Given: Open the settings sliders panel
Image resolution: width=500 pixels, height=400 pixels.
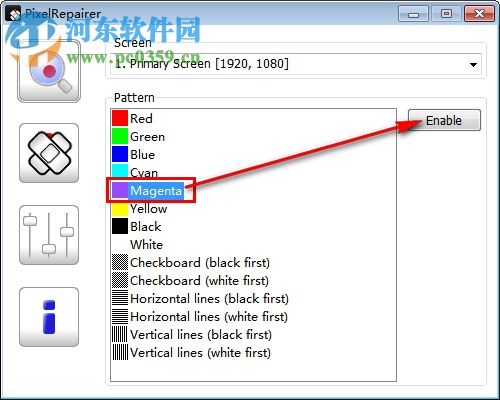Looking at the screenshot, I should pyautogui.click(x=49, y=235).
